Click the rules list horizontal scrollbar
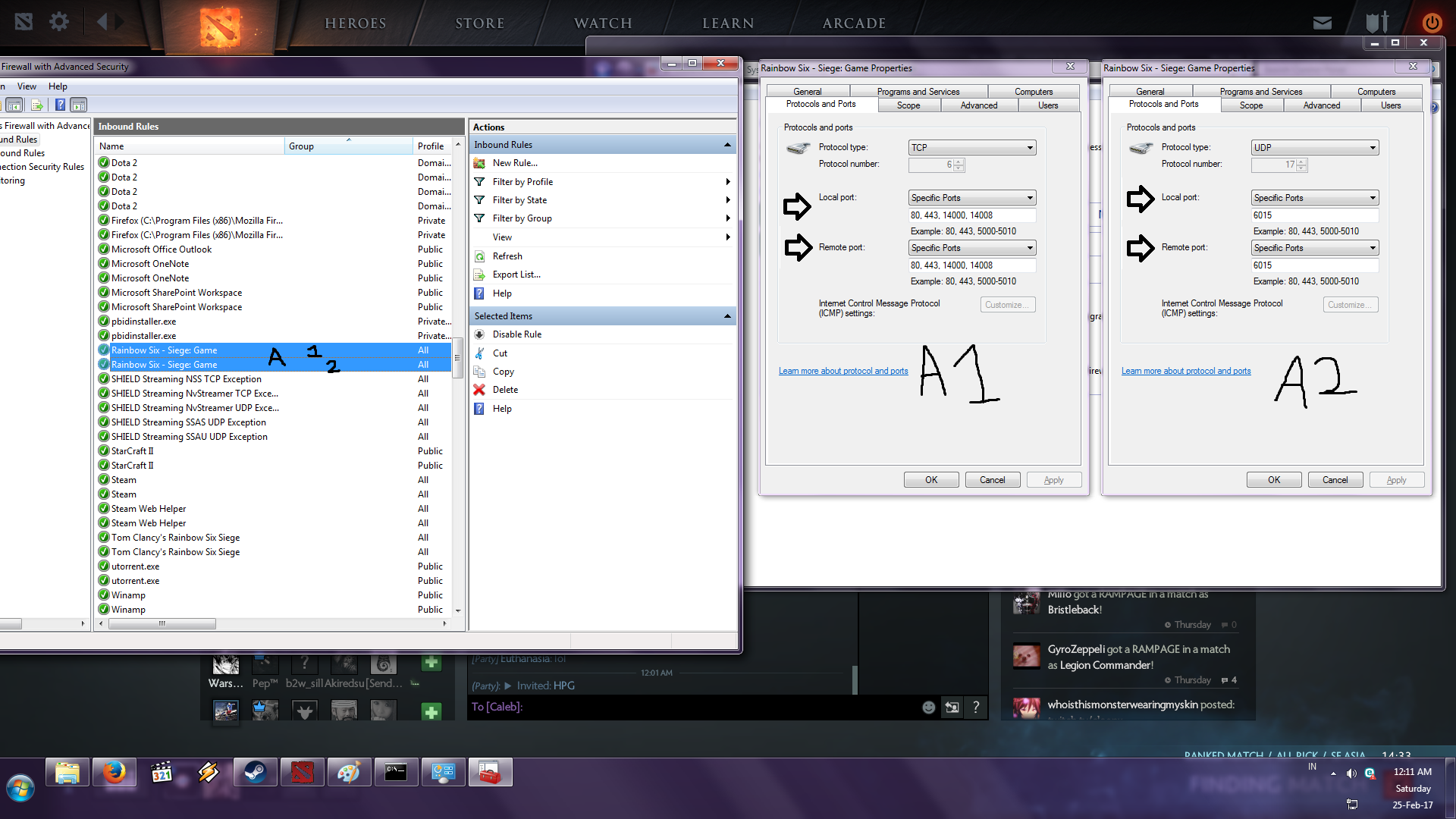The height and width of the screenshot is (819, 1456). point(162,623)
